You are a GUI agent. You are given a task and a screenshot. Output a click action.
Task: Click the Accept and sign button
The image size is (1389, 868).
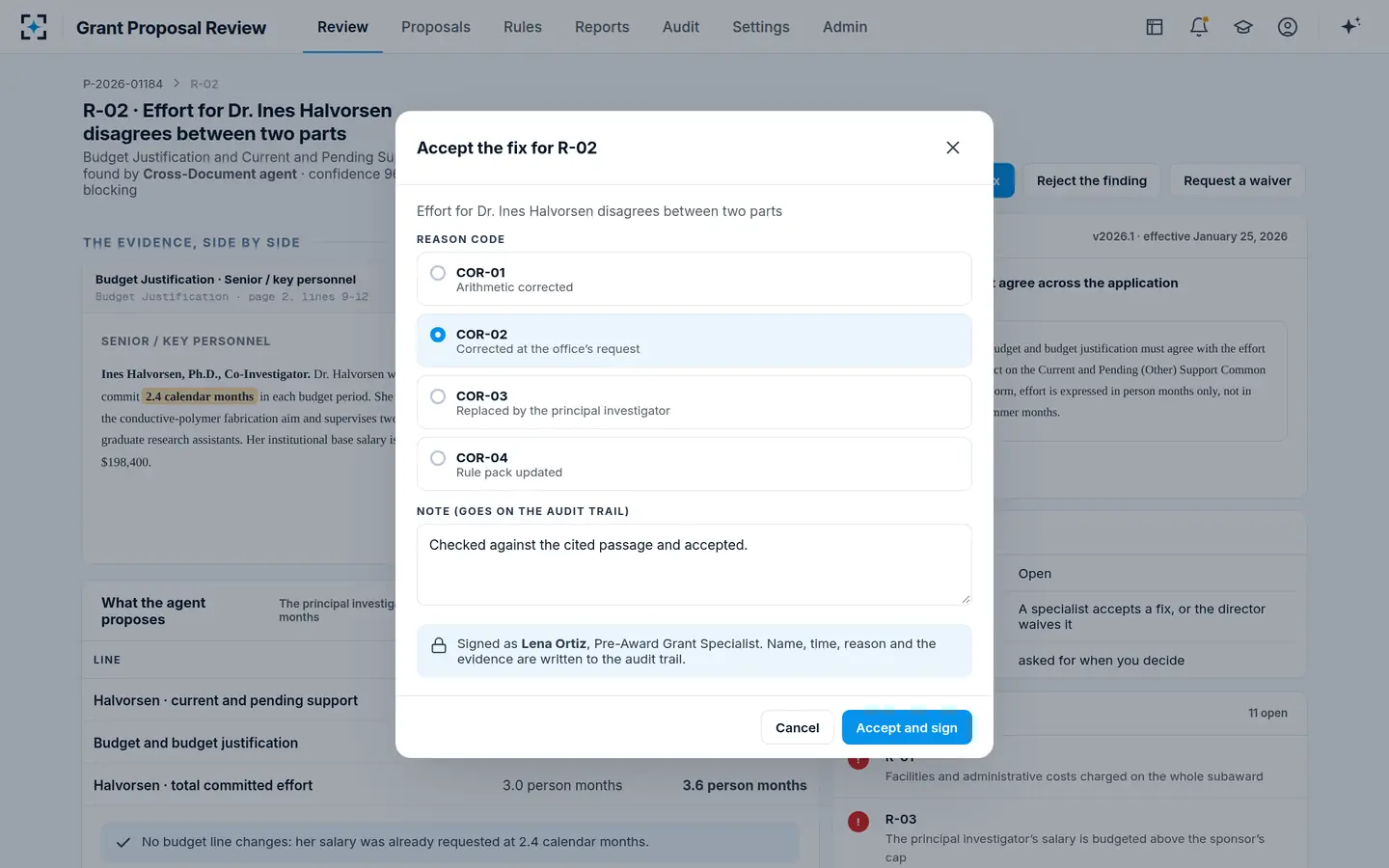point(907,727)
